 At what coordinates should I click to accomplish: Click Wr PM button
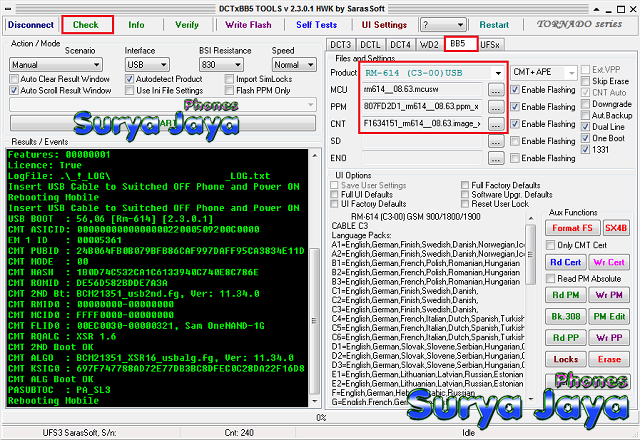pyautogui.click(x=609, y=295)
